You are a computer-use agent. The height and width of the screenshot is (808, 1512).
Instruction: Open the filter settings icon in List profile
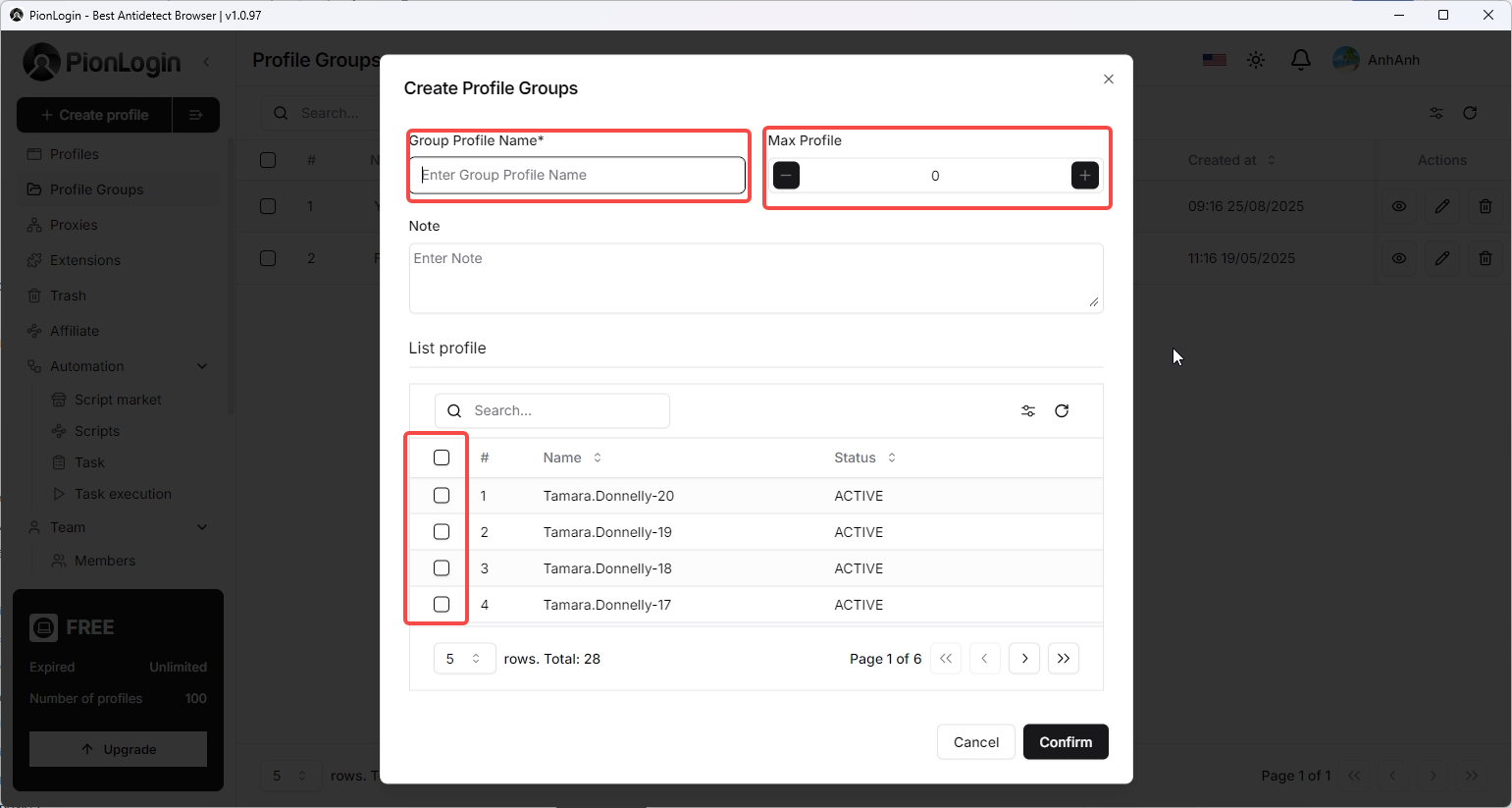[1028, 411]
